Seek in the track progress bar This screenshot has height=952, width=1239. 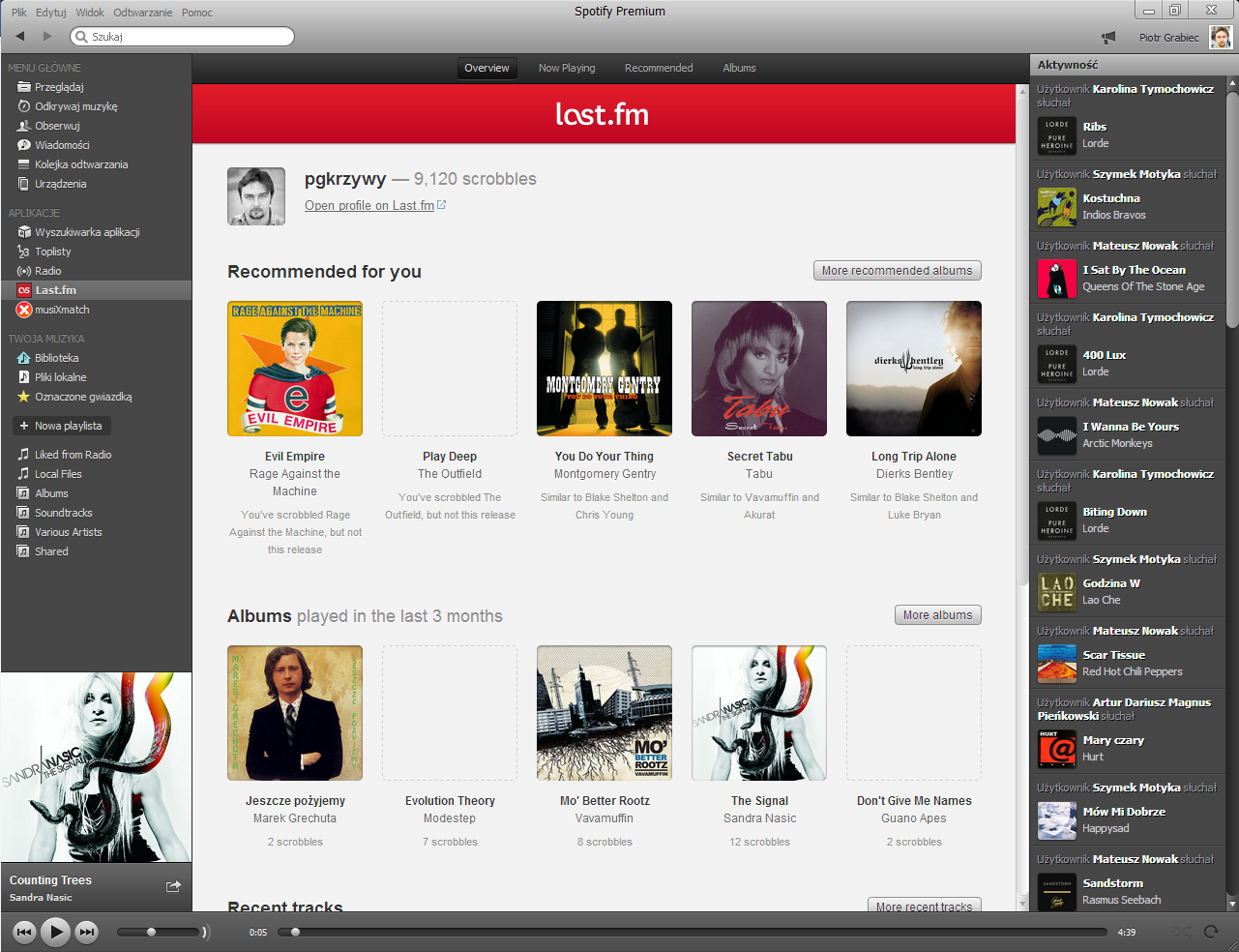[x=693, y=932]
